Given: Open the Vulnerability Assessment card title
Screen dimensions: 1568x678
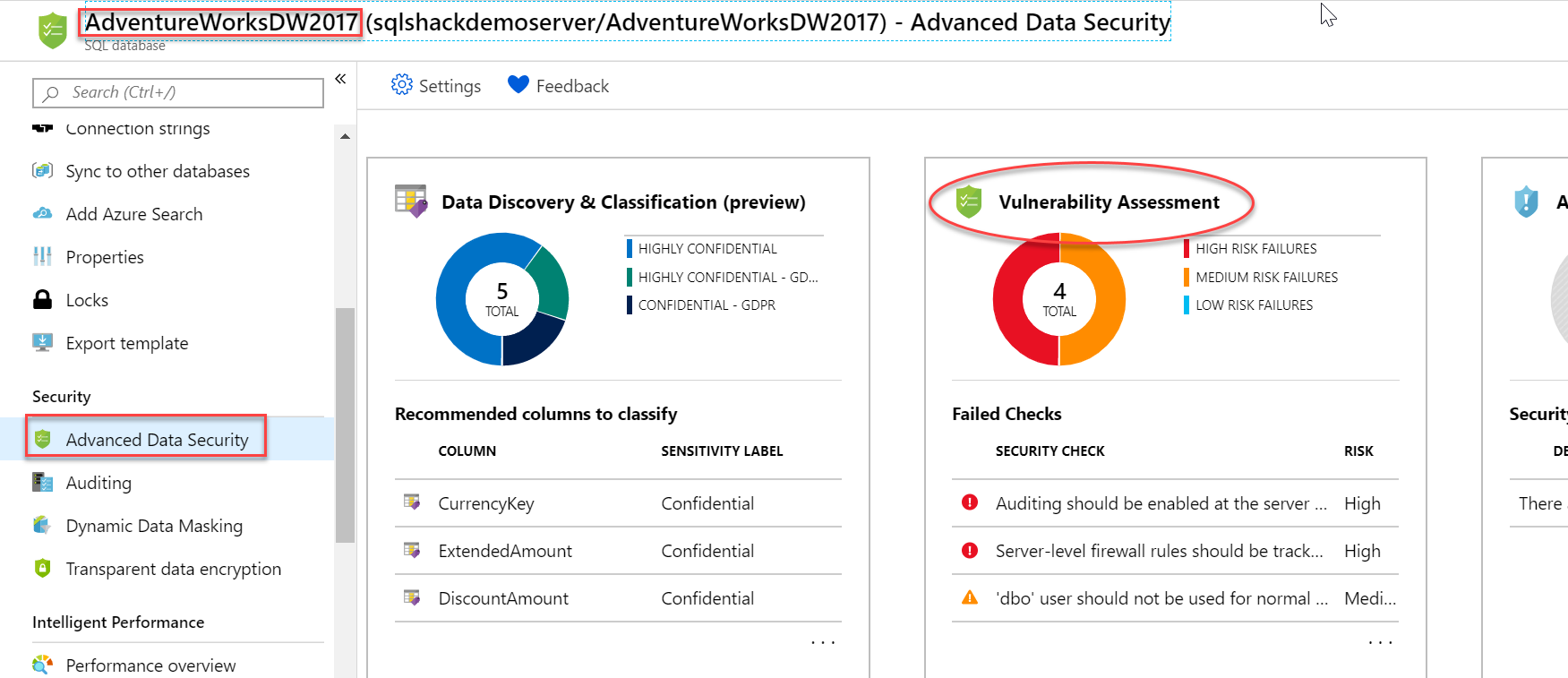Looking at the screenshot, I should tap(1109, 202).
